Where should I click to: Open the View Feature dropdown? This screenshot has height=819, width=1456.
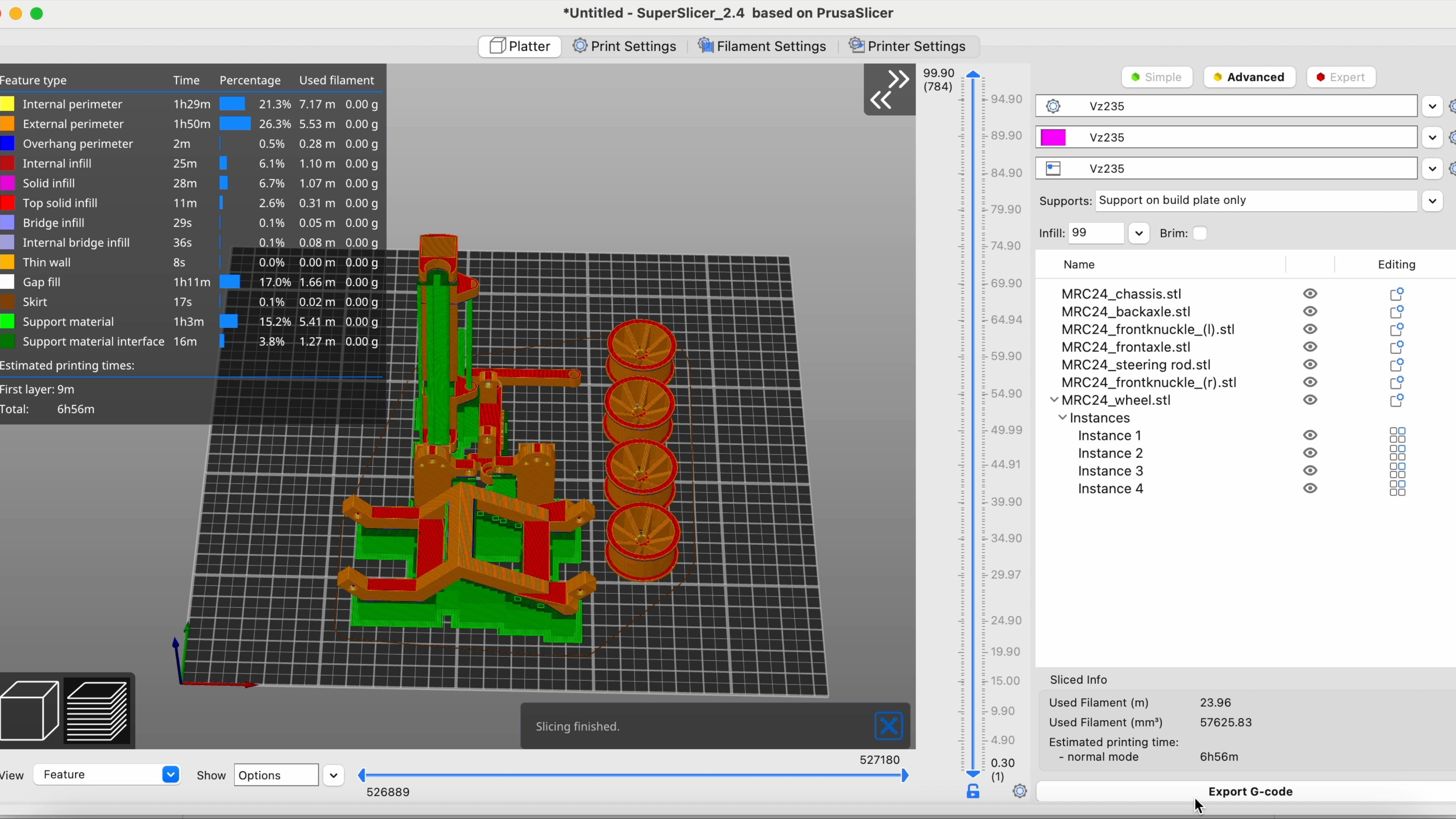pyautogui.click(x=107, y=775)
